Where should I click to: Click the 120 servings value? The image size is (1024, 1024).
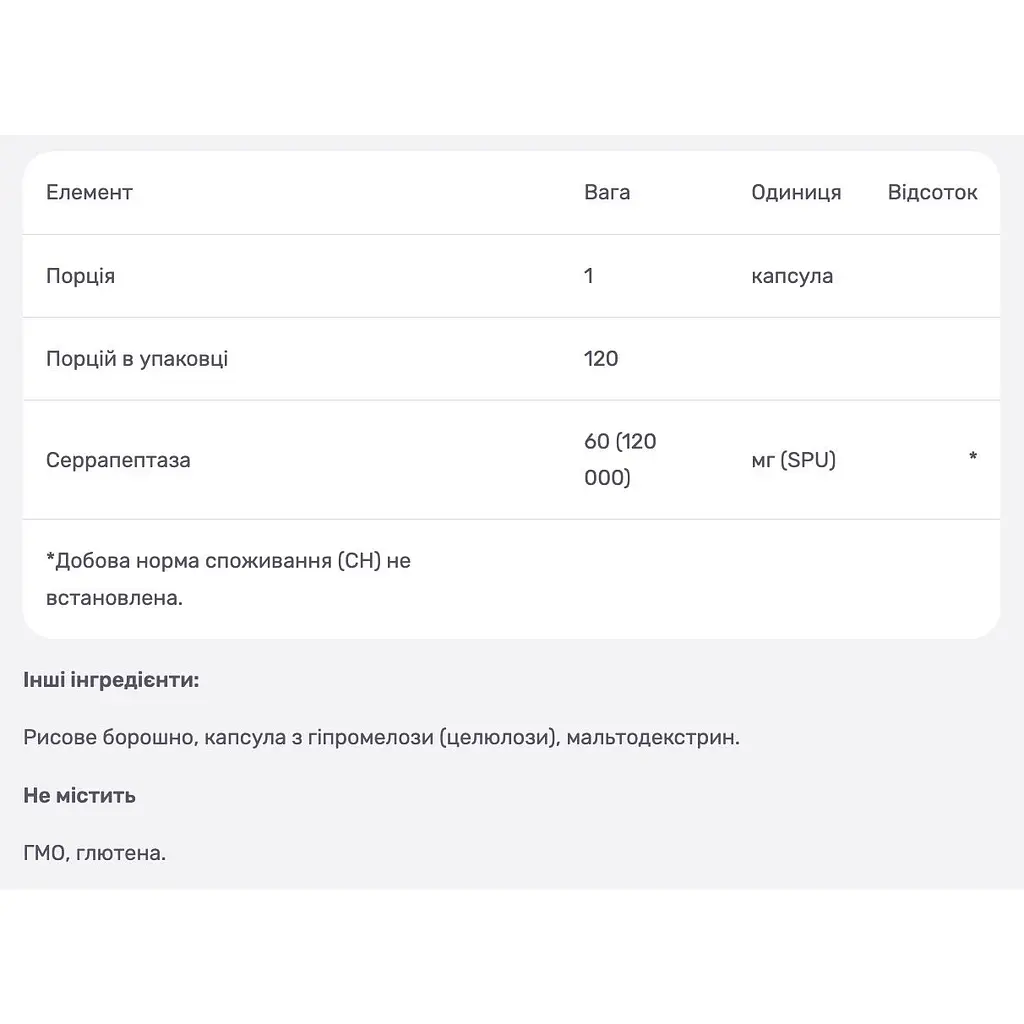click(x=601, y=359)
